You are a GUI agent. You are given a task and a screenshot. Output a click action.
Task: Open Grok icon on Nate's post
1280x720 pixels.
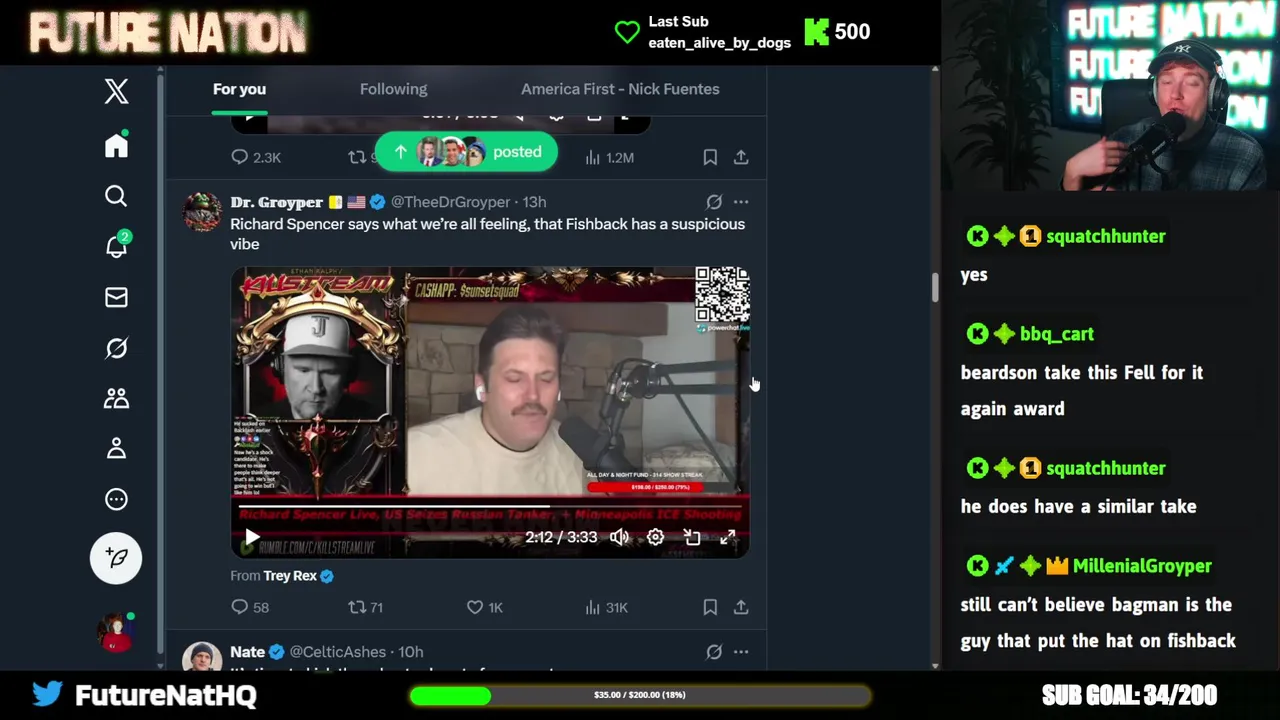pos(714,652)
